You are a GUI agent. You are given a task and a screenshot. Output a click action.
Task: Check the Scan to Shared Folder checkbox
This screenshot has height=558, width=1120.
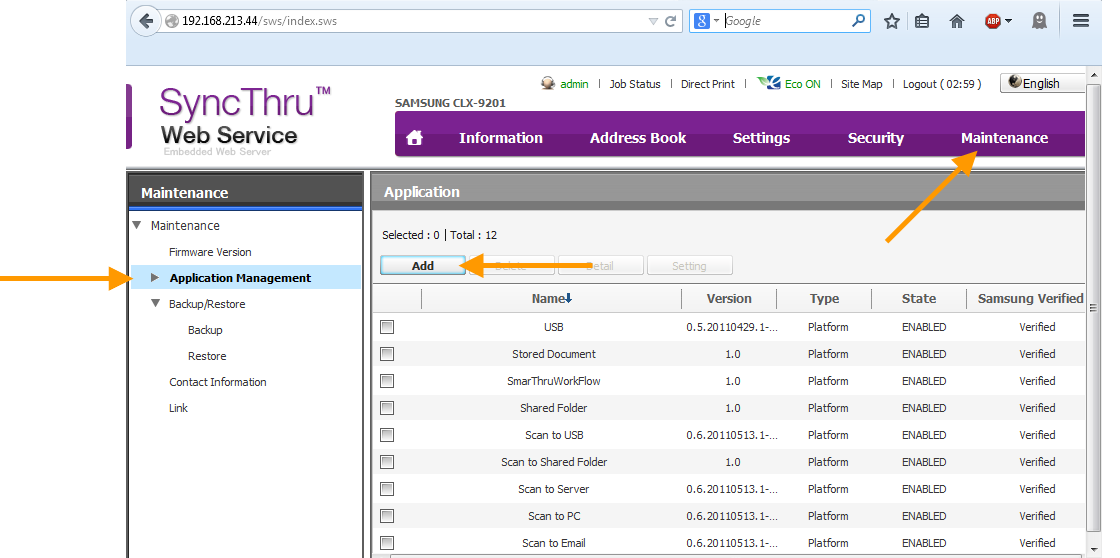pos(387,462)
